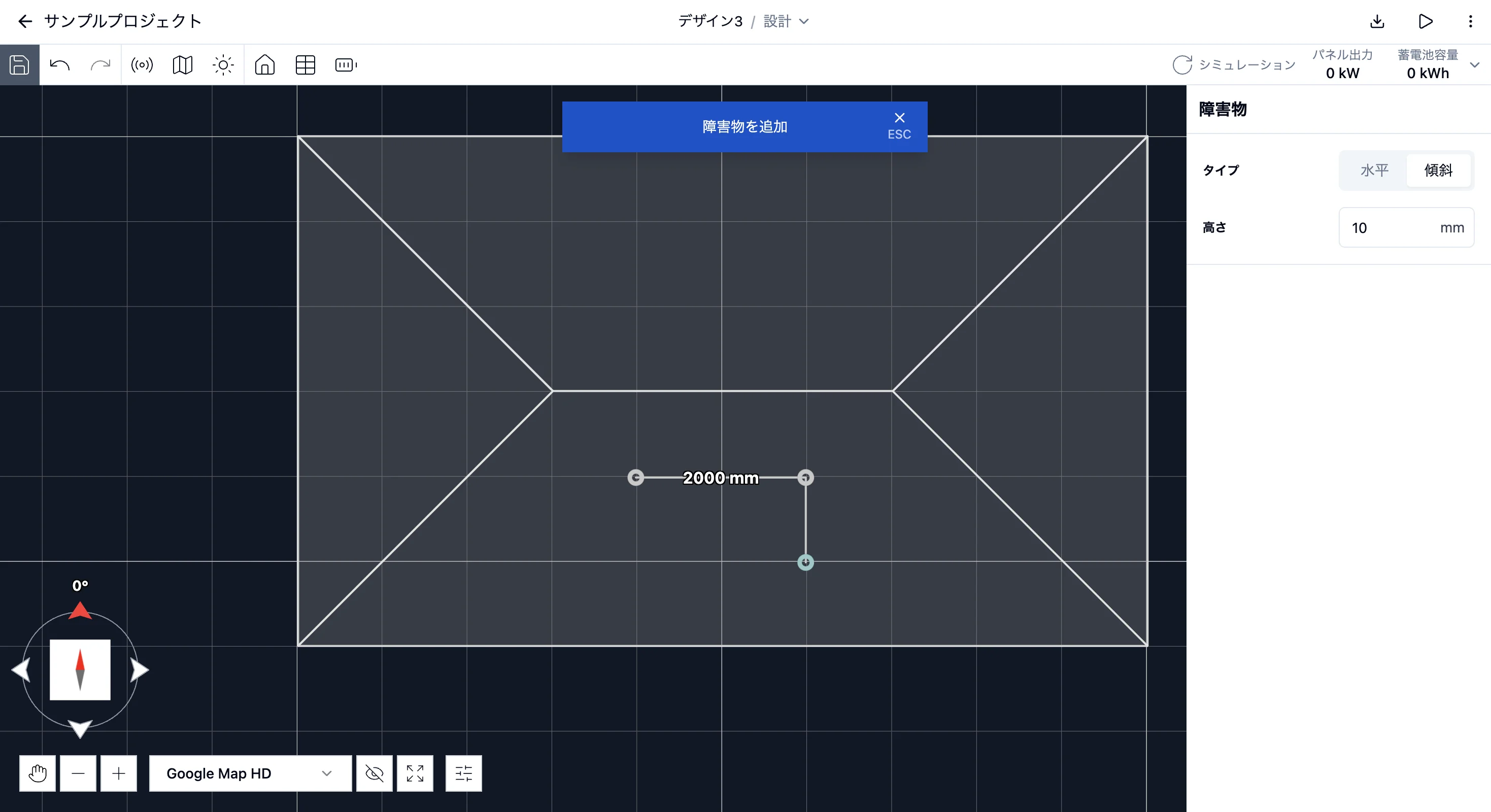
Task: Click the obstacle's corner vertex handle
Action: coord(805,478)
